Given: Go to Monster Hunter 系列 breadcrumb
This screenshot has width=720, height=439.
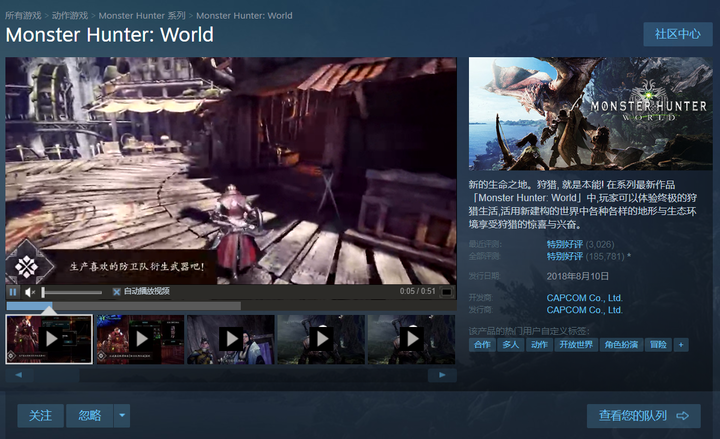Looking at the screenshot, I should point(140,16).
